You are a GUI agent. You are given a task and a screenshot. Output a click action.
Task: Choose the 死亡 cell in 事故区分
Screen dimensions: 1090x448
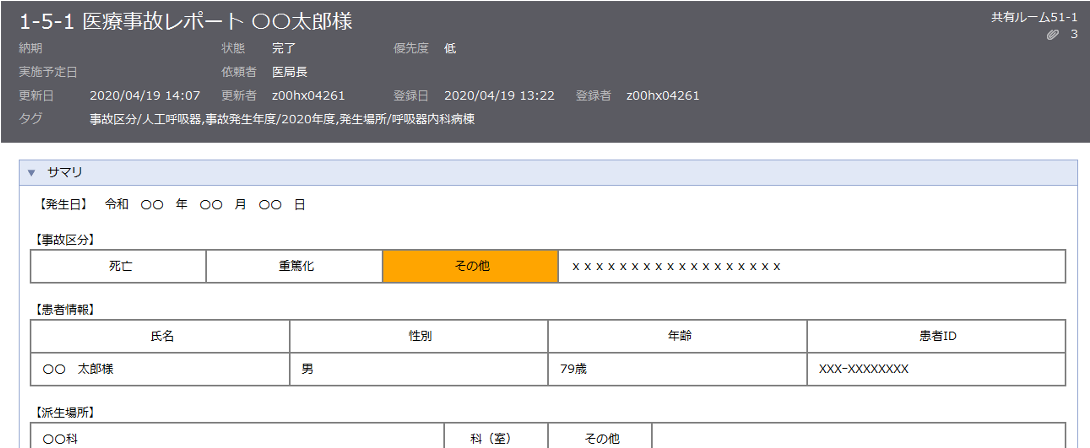point(120,267)
